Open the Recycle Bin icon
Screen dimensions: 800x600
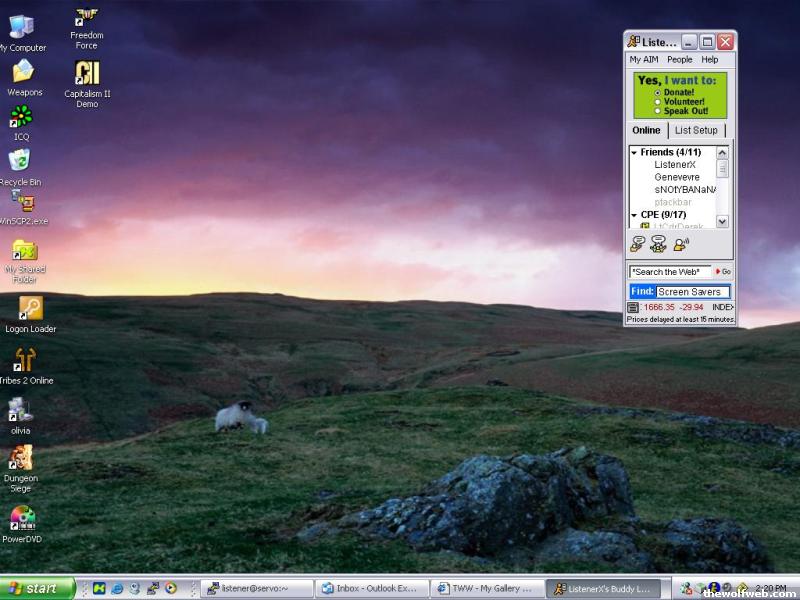point(19,161)
